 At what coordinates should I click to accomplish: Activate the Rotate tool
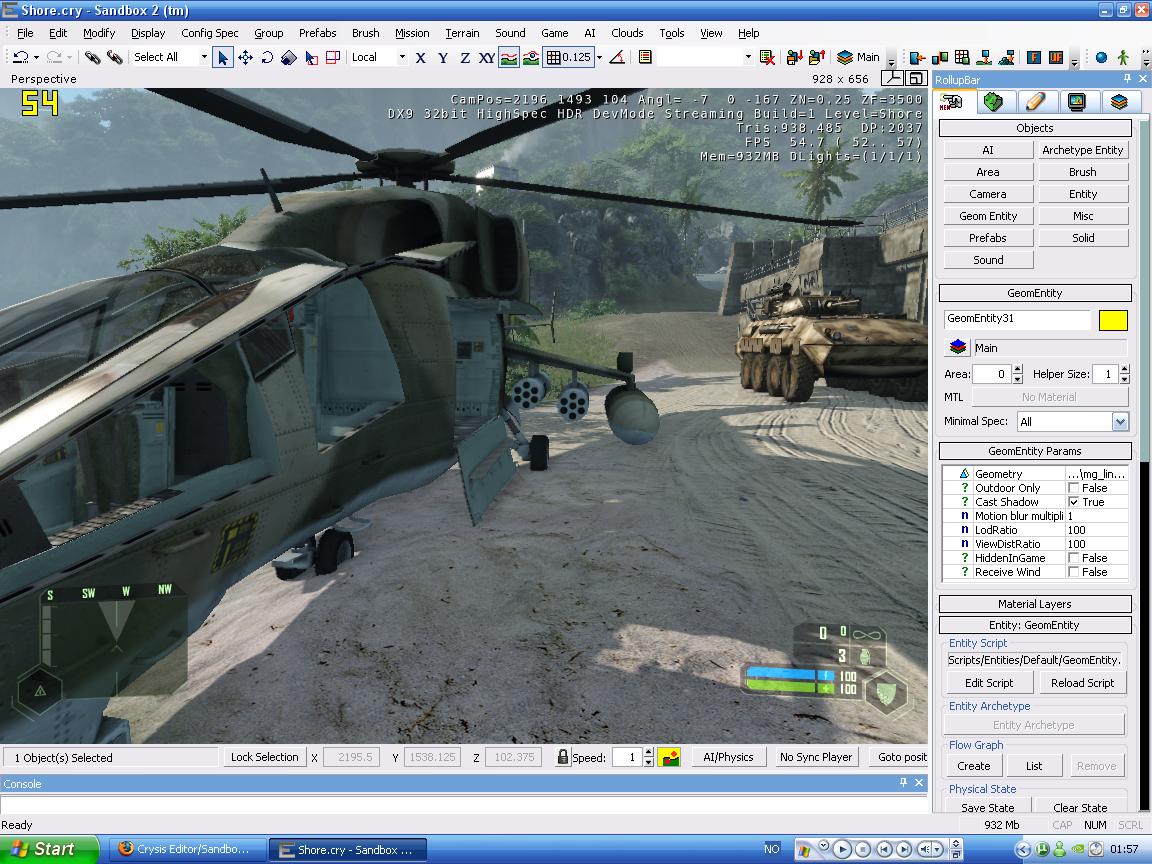(x=267, y=57)
